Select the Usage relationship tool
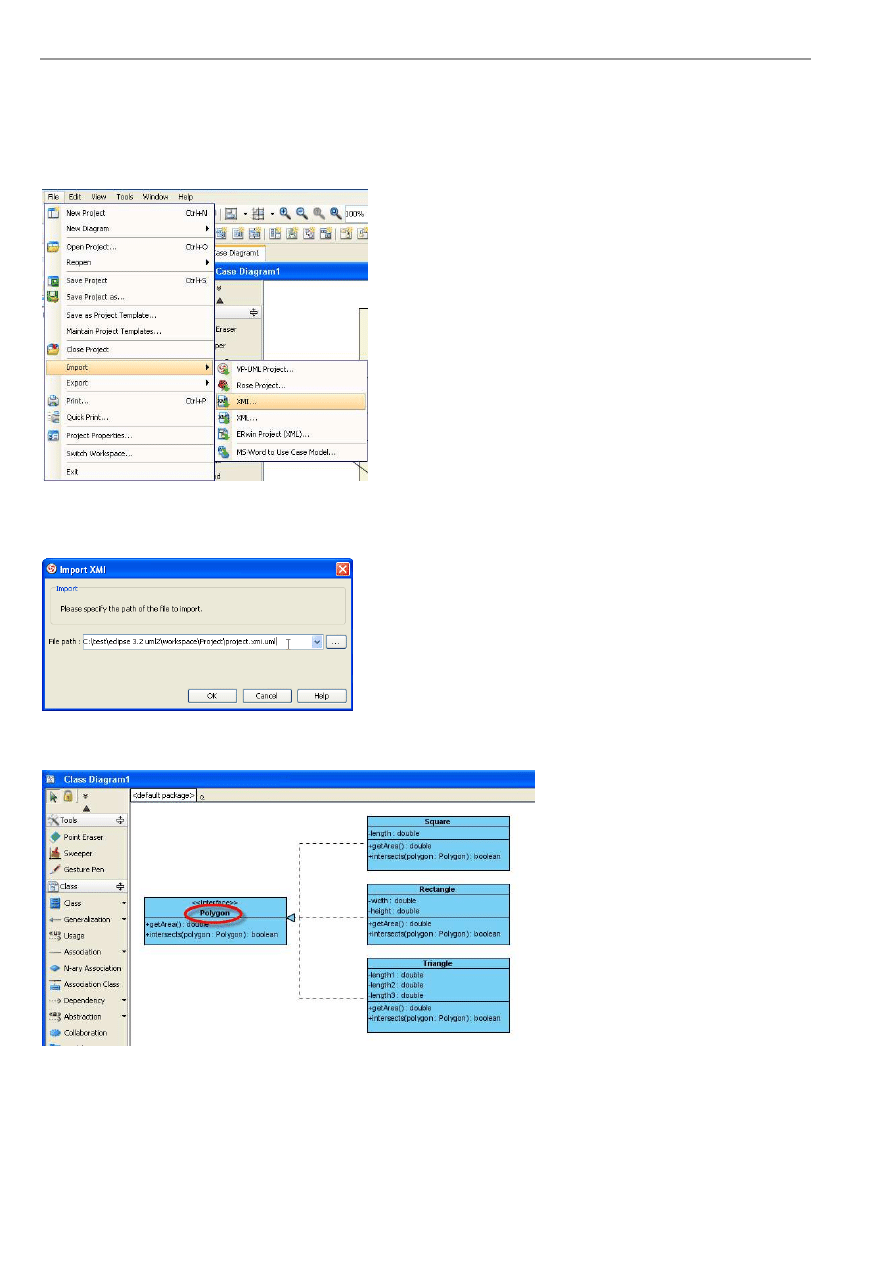This screenshot has width=893, height=1263. point(73,936)
